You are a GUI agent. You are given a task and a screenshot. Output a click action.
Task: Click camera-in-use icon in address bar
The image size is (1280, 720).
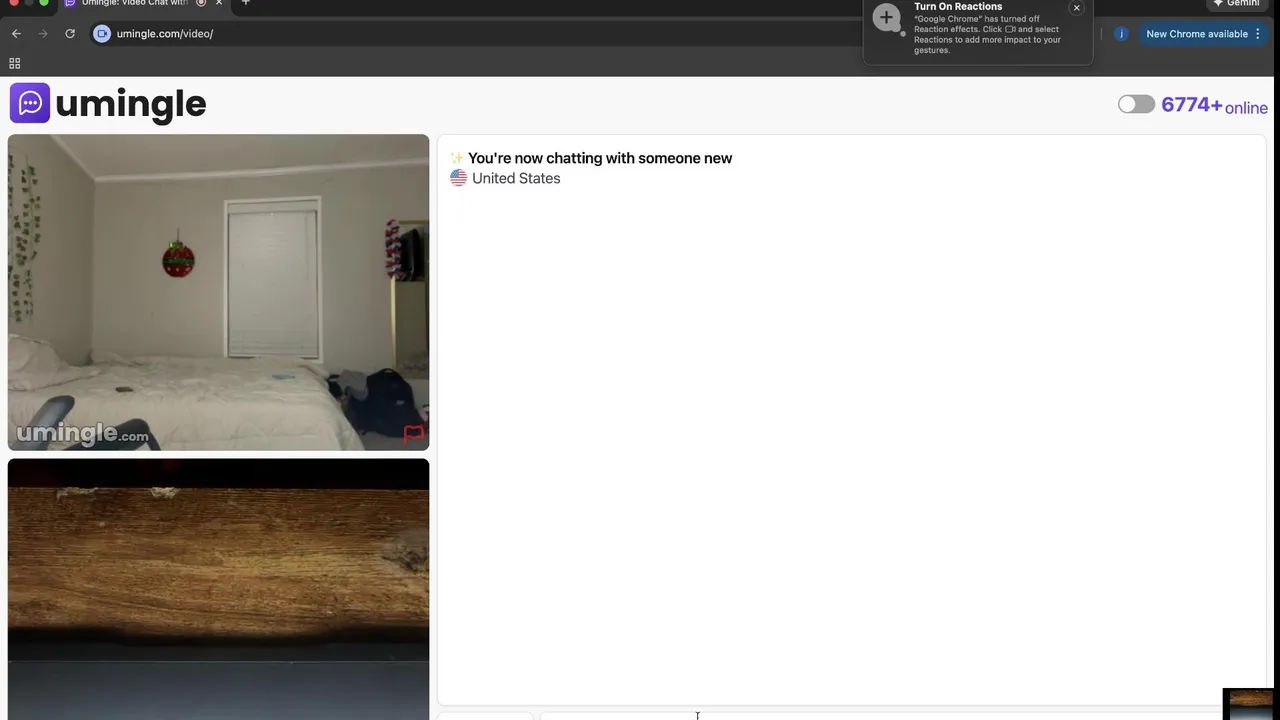(x=102, y=33)
